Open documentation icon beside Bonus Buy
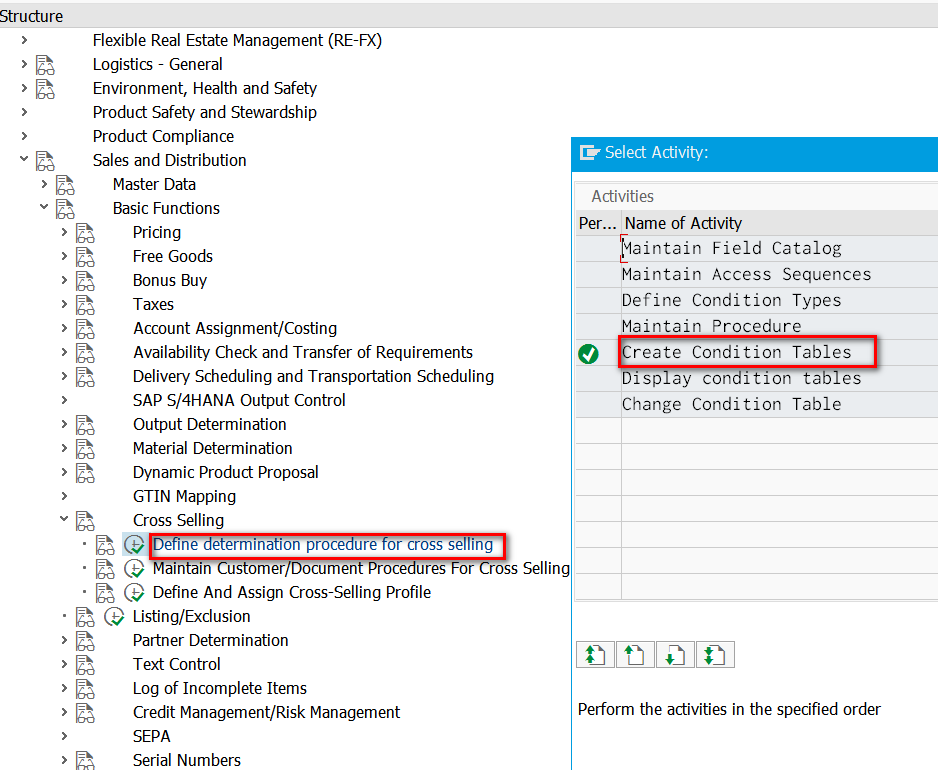 [x=85, y=281]
